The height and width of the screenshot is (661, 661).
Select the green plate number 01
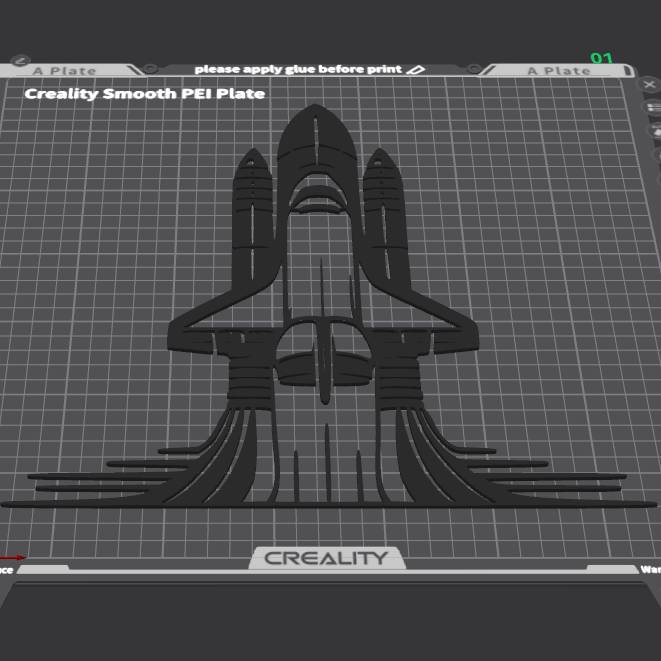coord(602,59)
